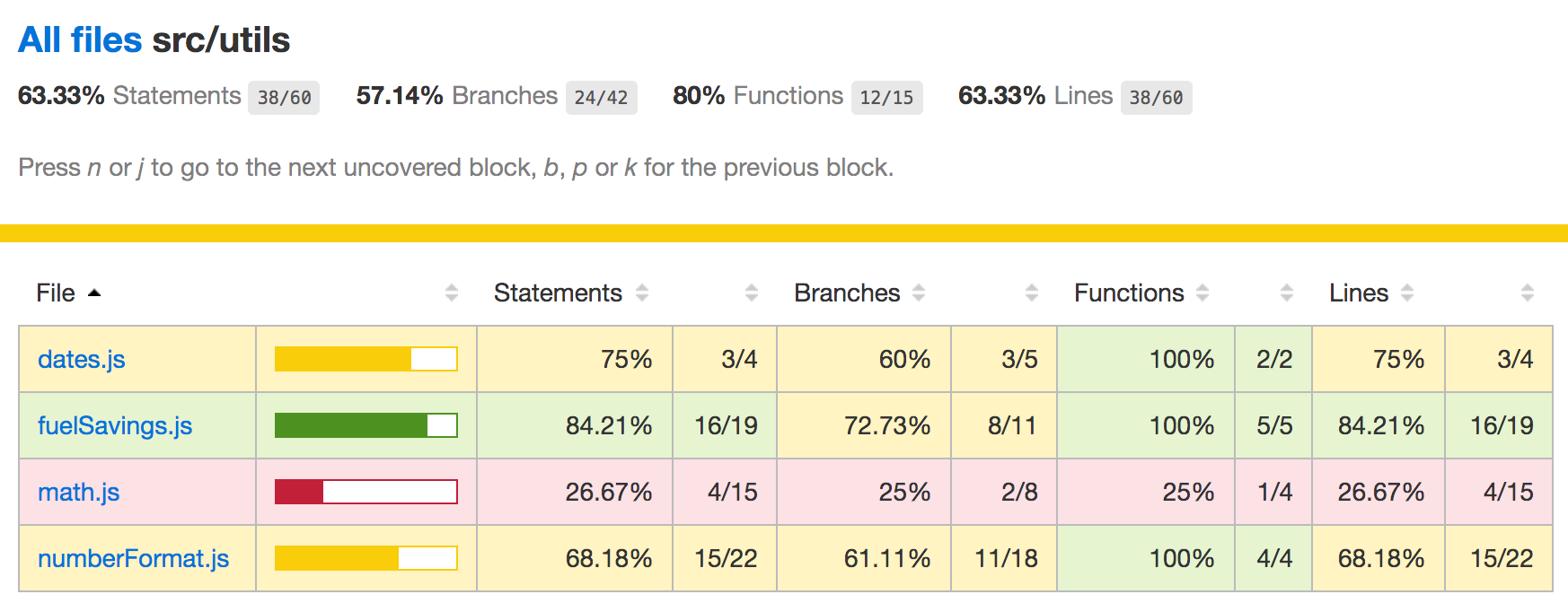Sort by the coverage bar column icon
Viewport: 1568px width, 603px height.
[x=452, y=293]
